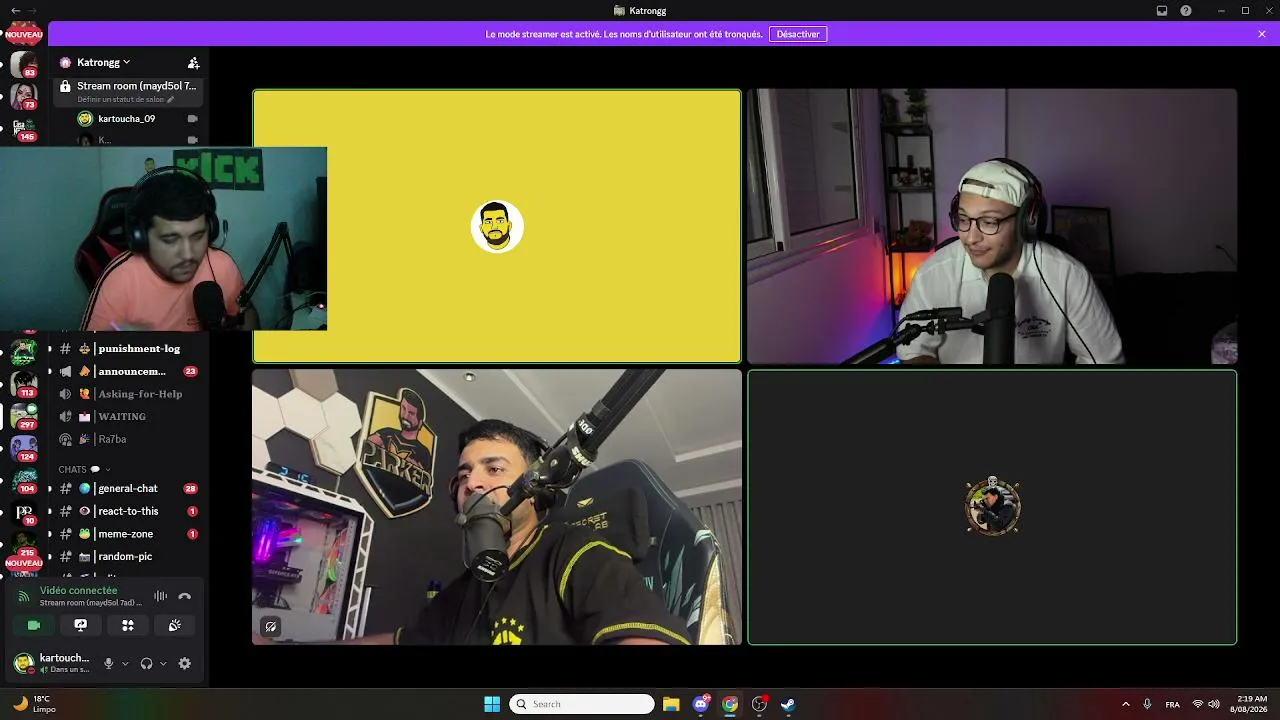Click the Vidéo connectée status text
Viewport: 1280px width, 720px height.
pos(78,591)
